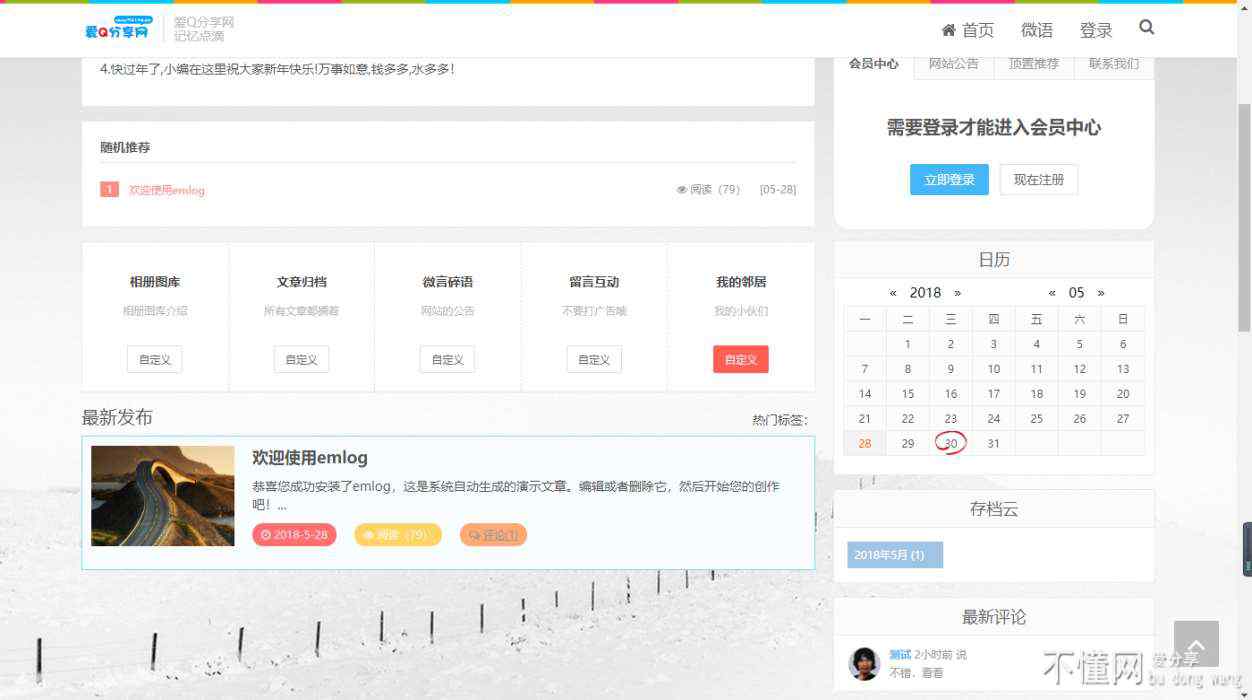
Task: Switch to the 顶置推荐 tab
Action: (x=1033, y=64)
